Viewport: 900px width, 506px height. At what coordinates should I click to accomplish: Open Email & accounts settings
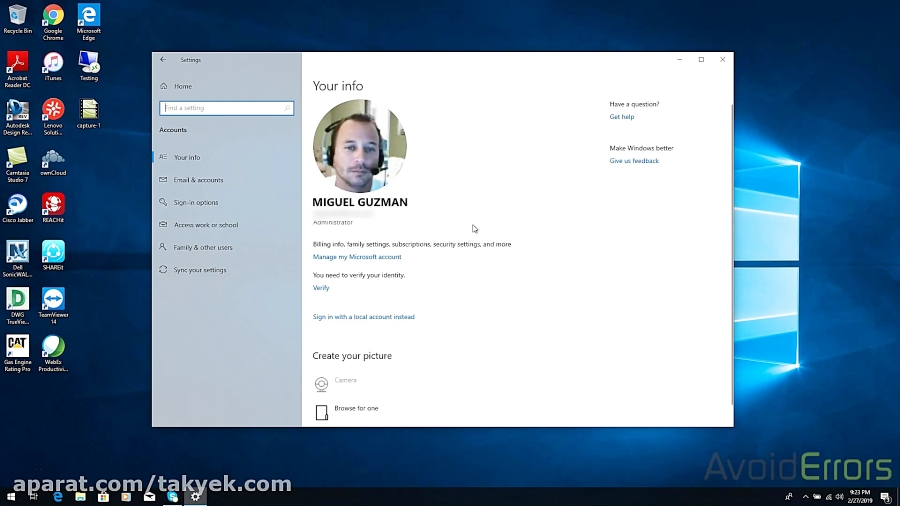pos(227,180)
